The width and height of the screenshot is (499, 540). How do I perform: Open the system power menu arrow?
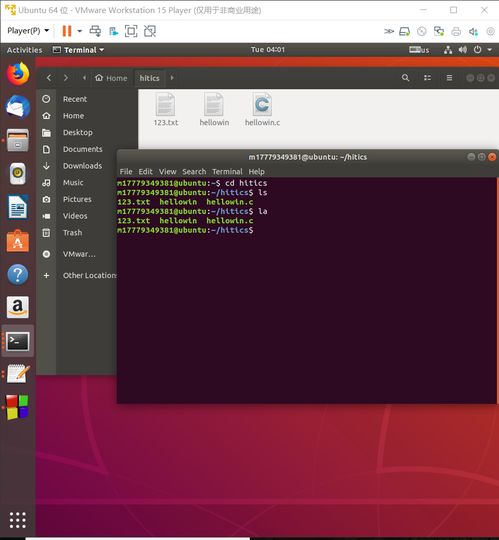489,50
